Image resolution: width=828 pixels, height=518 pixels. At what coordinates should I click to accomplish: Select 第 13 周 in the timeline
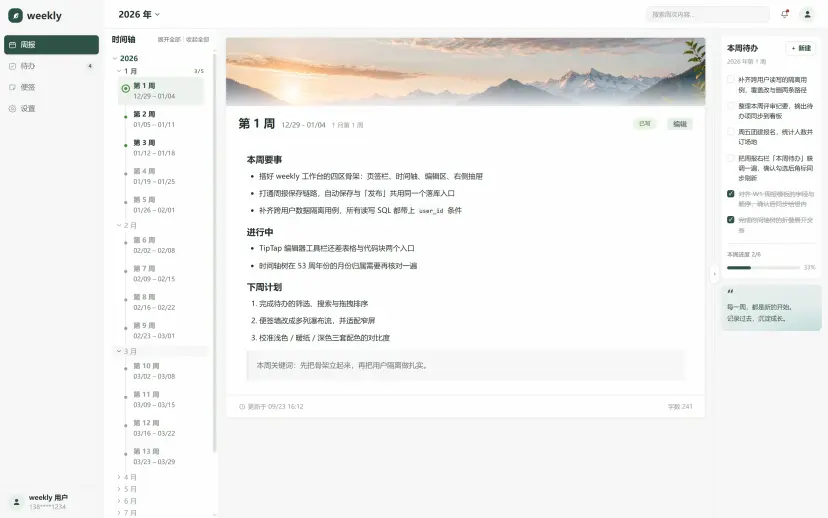tap(161, 456)
